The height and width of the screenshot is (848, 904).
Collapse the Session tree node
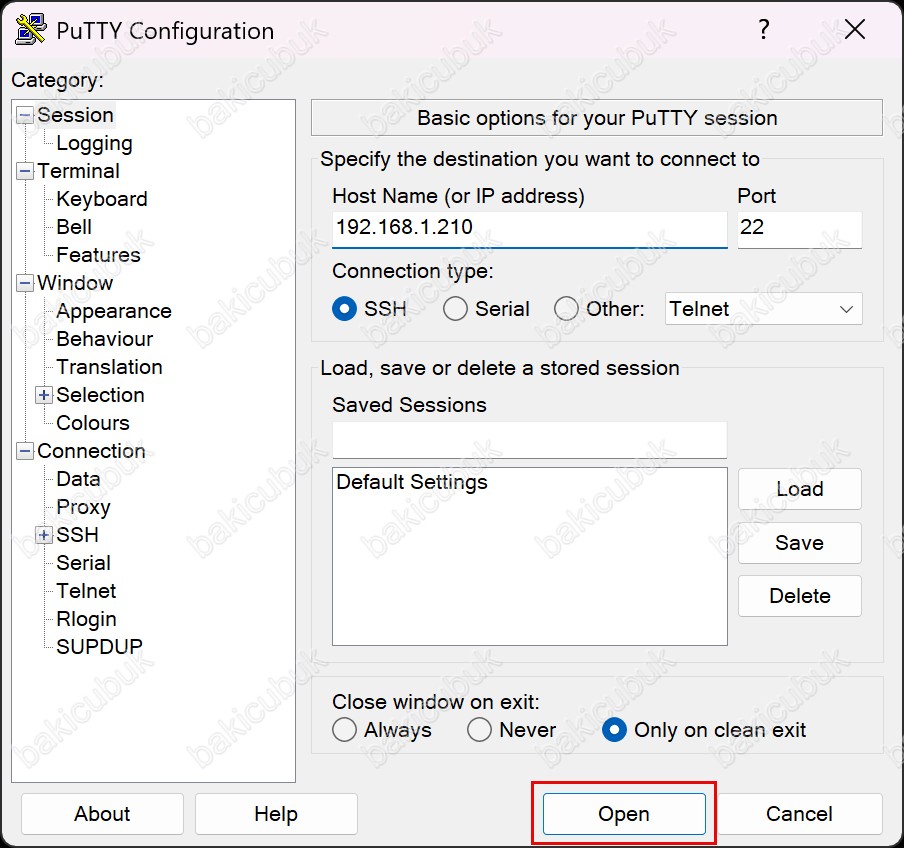pyautogui.click(x=24, y=115)
